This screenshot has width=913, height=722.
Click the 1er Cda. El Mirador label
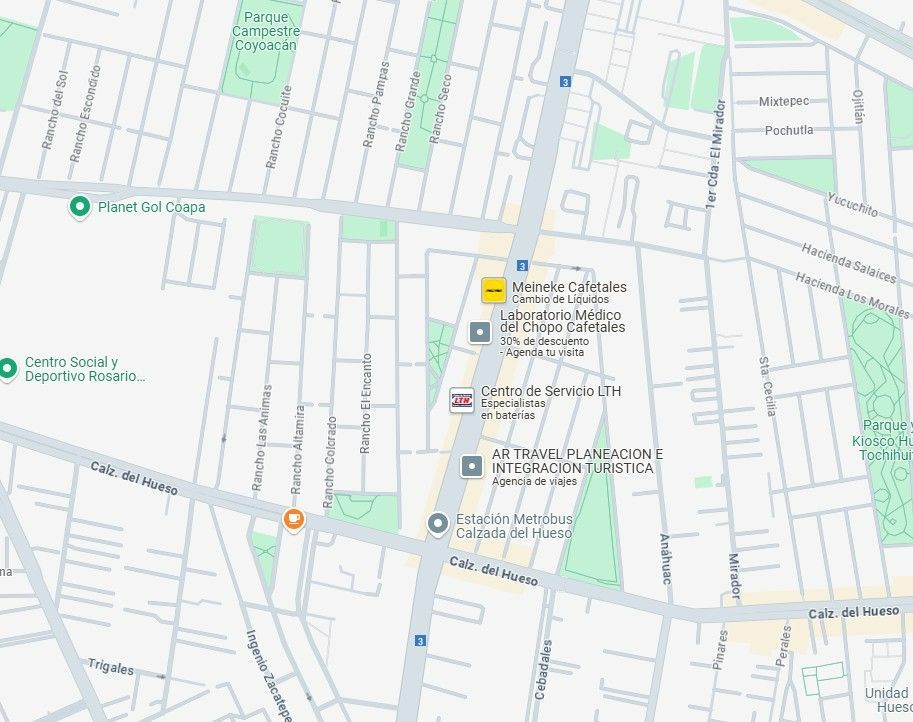click(x=716, y=154)
